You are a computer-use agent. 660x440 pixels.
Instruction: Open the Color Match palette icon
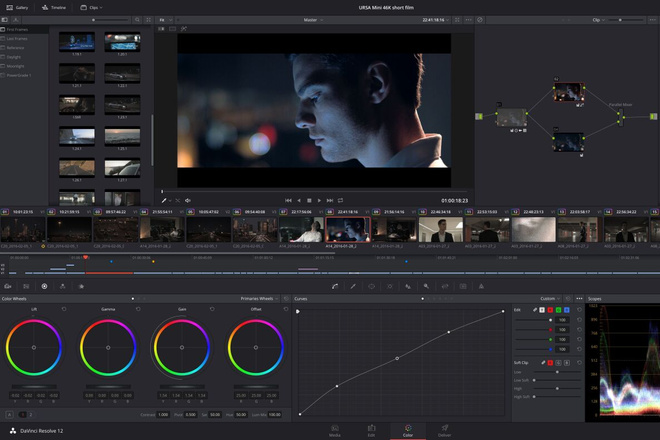pos(26,286)
